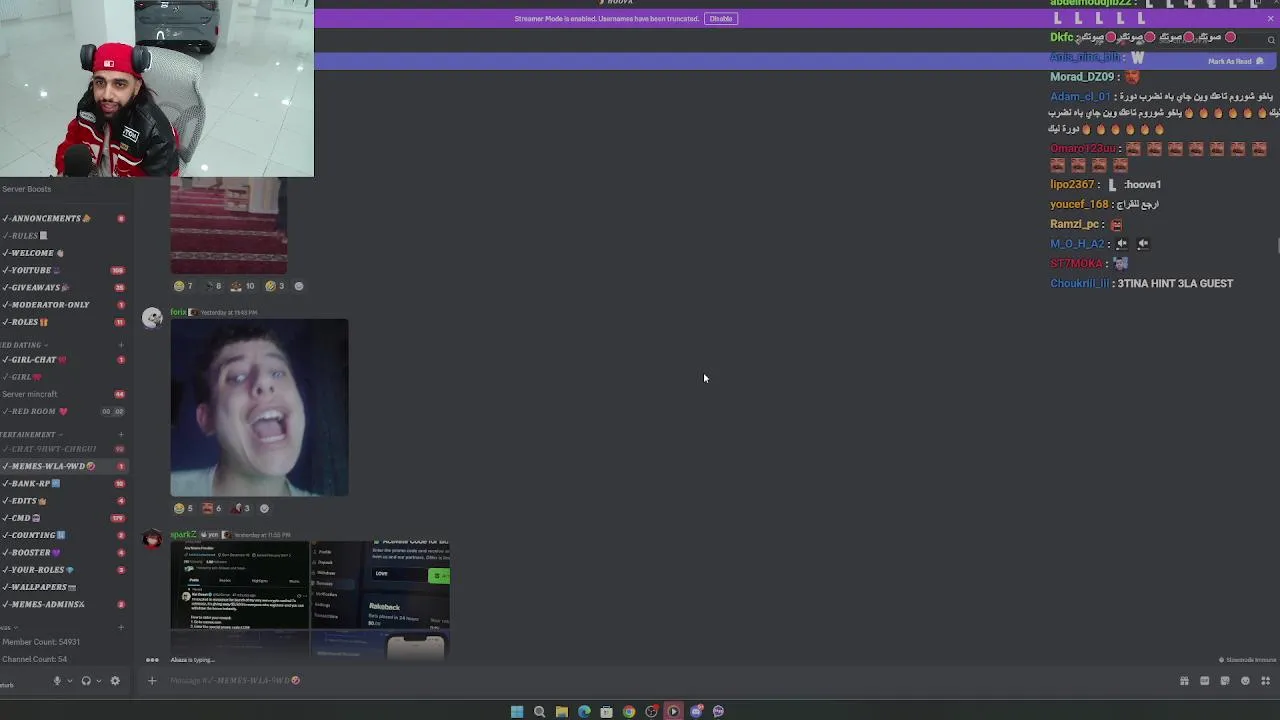
Task: Open the red carpet image attachment
Action: 229,226
